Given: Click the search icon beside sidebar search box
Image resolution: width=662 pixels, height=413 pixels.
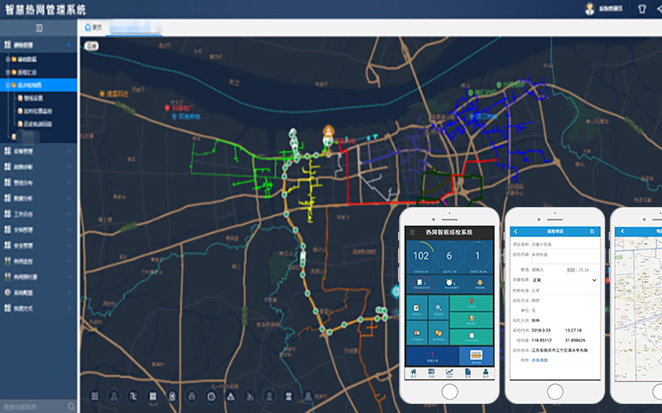Looking at the screenshot, I should click(x=70, y=406).
